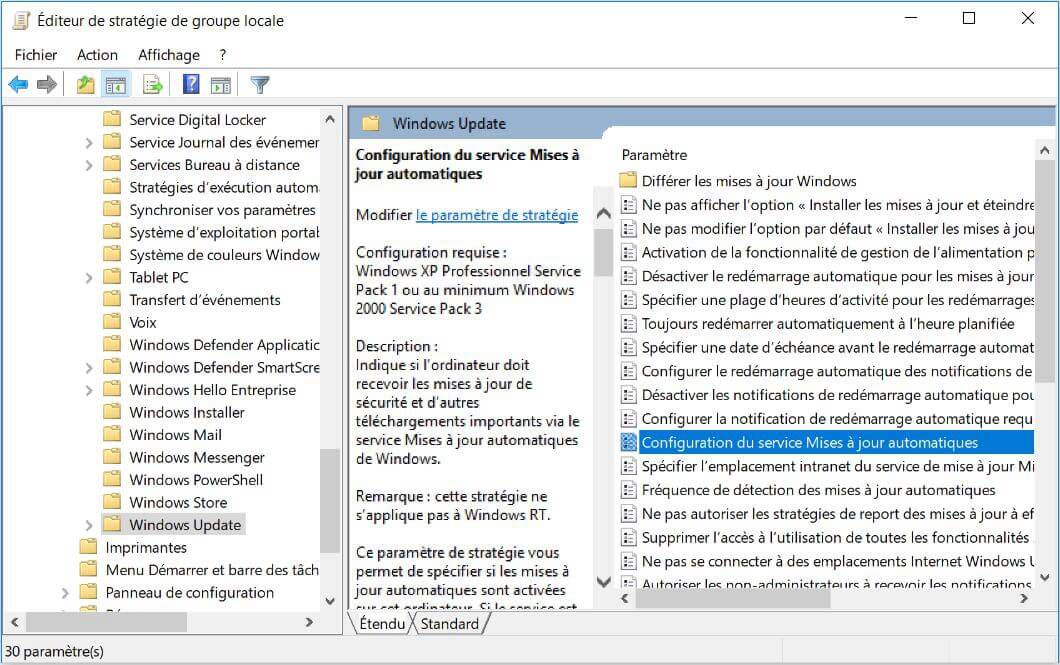The image size is (1060, 665).
Task: Maximize the Éditeur de stratégie de groupe window
Action: pyautogui.click(x=969, y=18)
